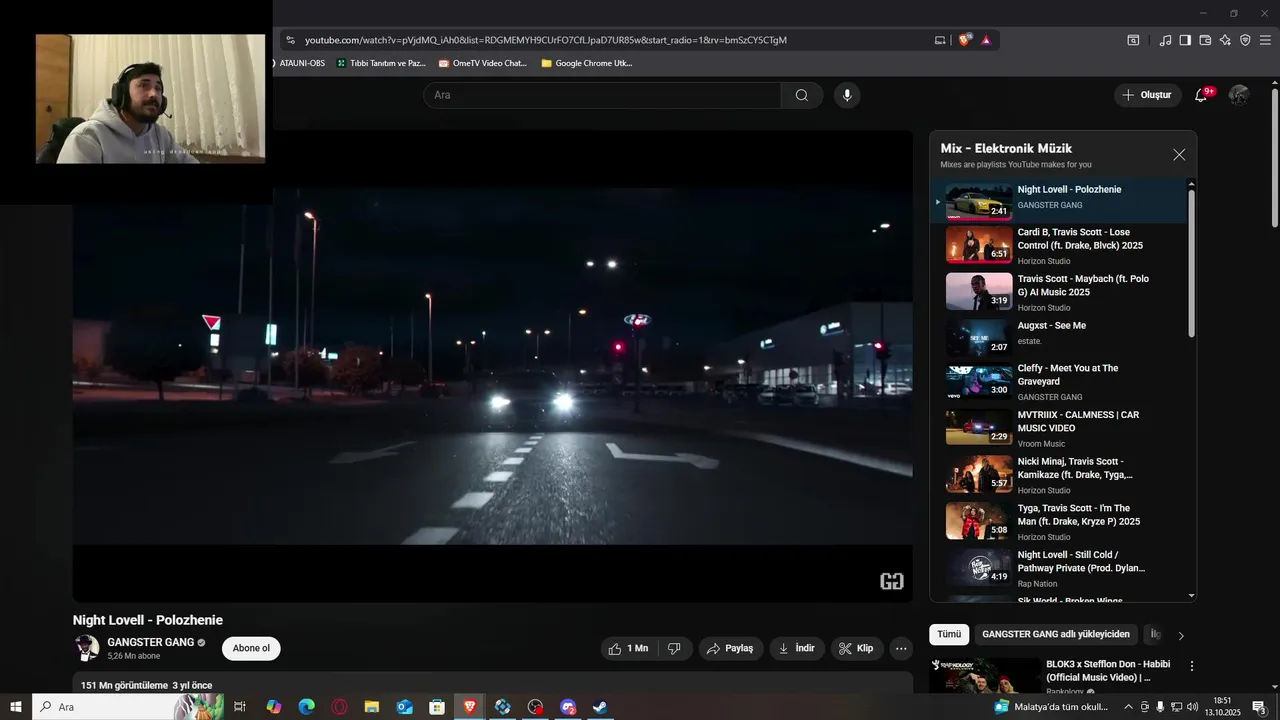Click into the YouTube Ara search field
The image size is (1280, 720).
point(602,95)
